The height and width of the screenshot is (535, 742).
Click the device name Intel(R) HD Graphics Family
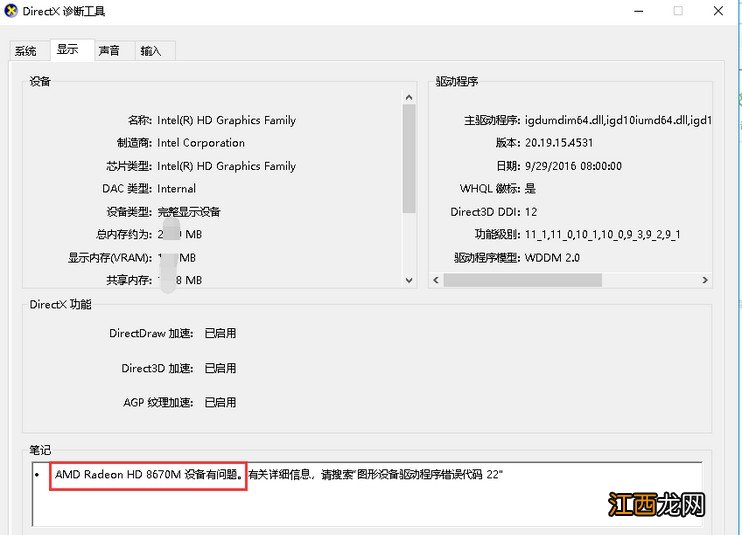[x=226, y=120]
